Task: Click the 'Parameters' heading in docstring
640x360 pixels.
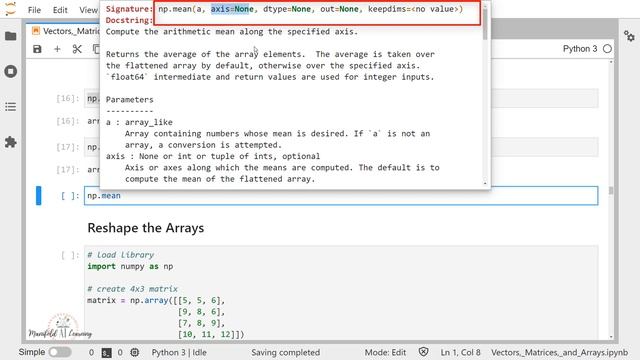Action: (130, 100)
